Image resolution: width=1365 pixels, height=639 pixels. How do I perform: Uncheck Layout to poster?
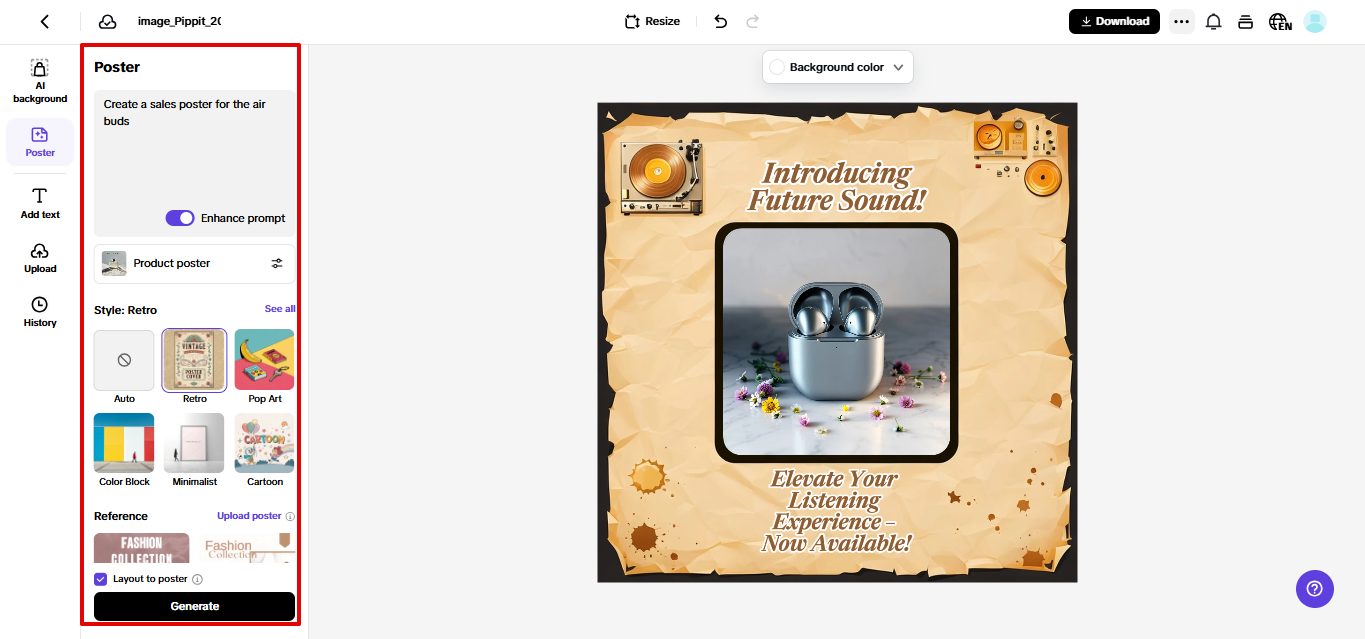[100, 578]
